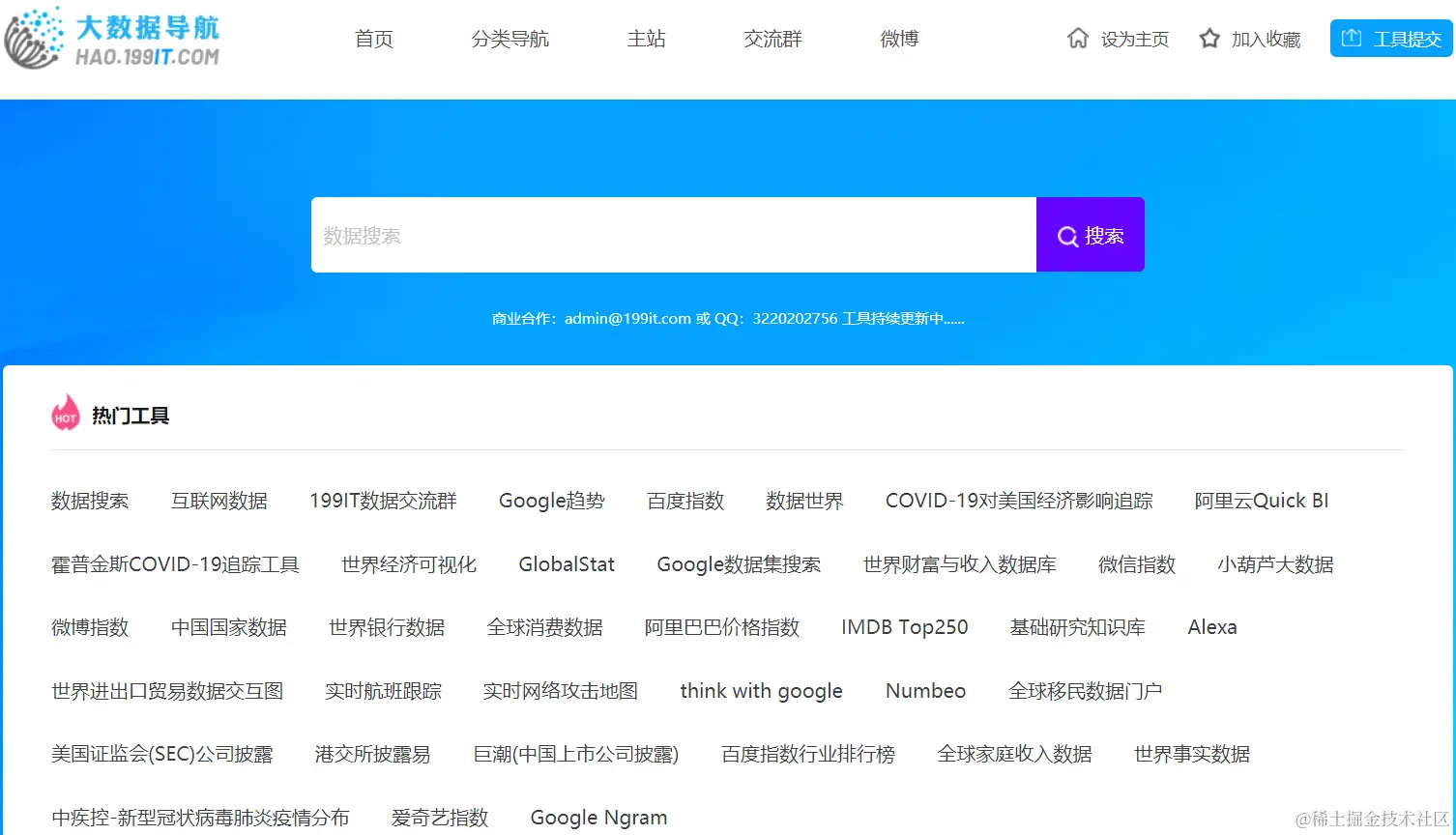This screenshot has height=835, width=1456.
Task: Click the 工具提交 button
Action: (x=1391, y=39)
